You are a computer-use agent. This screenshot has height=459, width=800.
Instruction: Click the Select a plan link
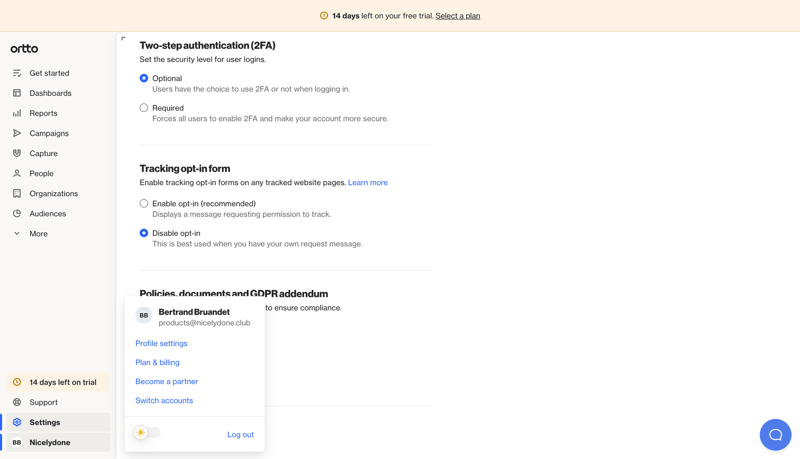point(457,16)
